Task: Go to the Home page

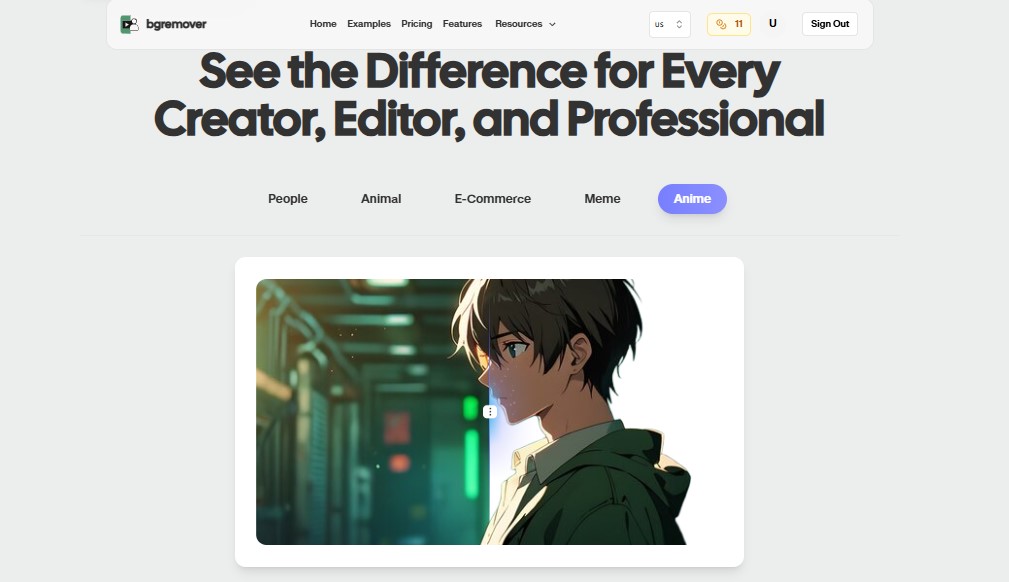Action: click(323, 24)
